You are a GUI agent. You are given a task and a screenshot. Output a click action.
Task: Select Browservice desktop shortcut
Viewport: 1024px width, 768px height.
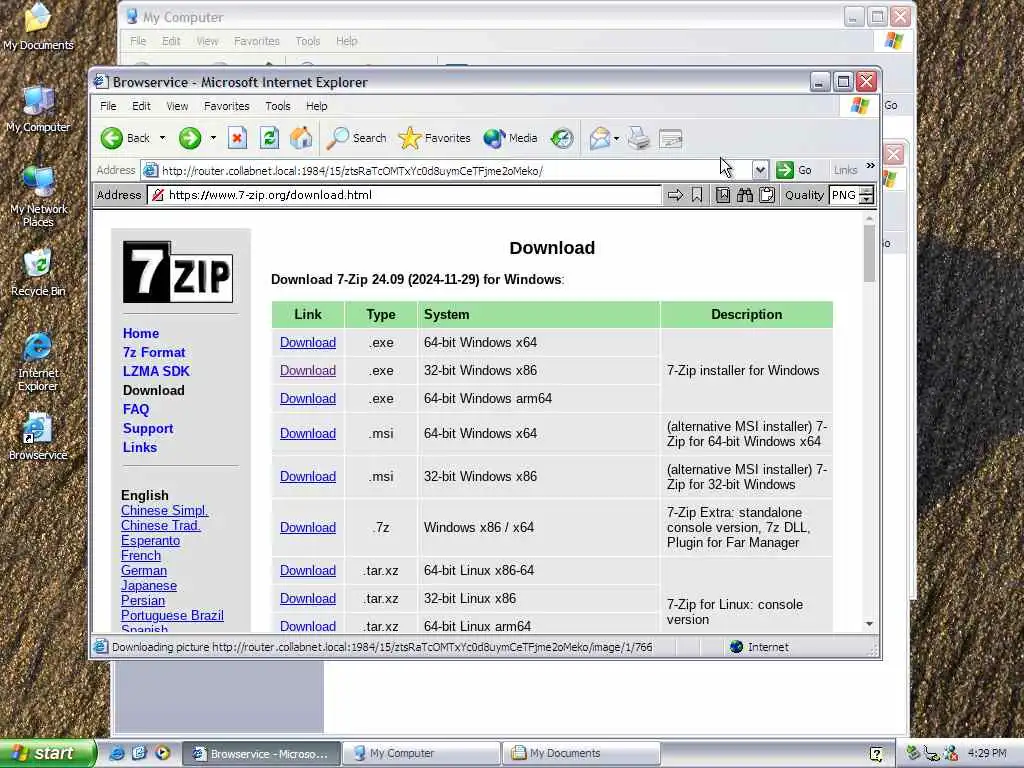pos(38,436)
